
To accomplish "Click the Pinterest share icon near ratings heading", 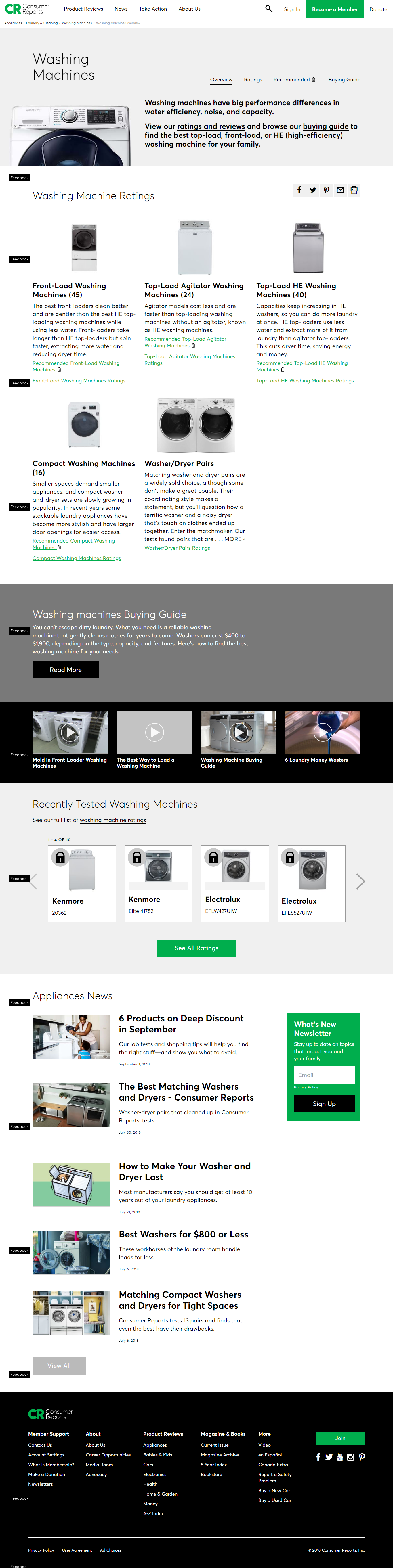I will [x=327, y=190].
